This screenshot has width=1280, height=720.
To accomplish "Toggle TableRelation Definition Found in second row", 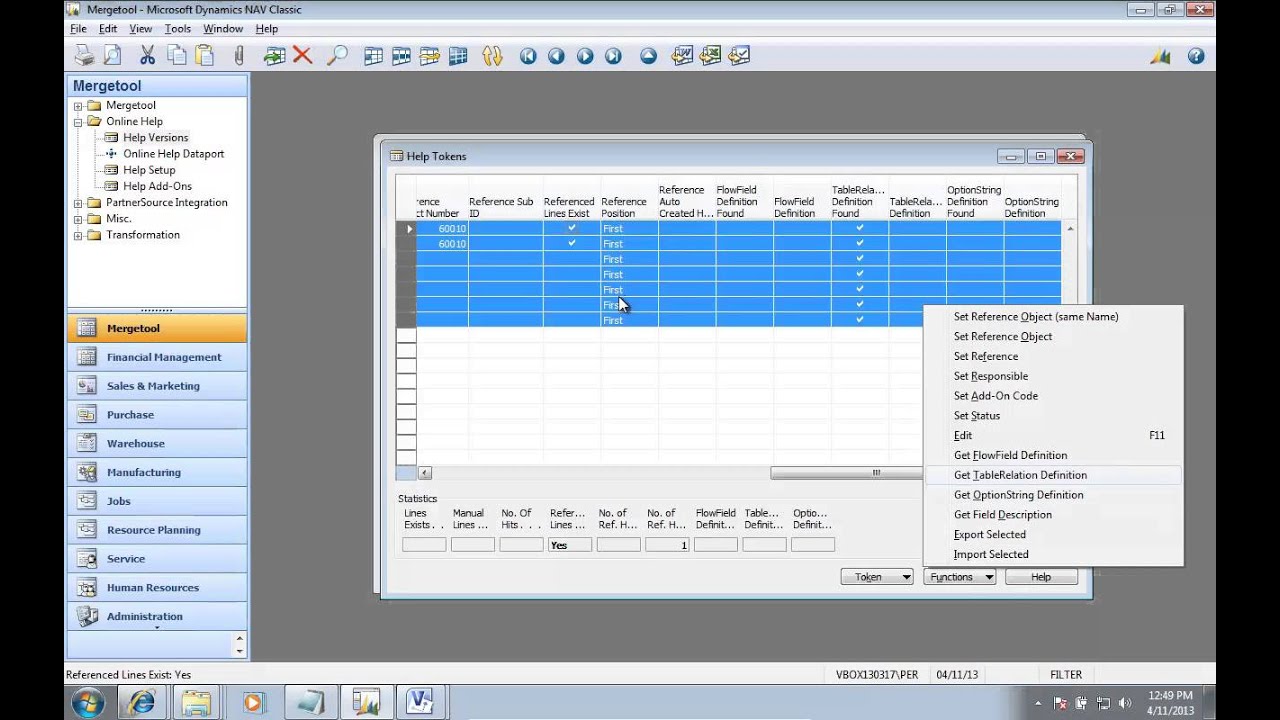I will pos(859,243).
